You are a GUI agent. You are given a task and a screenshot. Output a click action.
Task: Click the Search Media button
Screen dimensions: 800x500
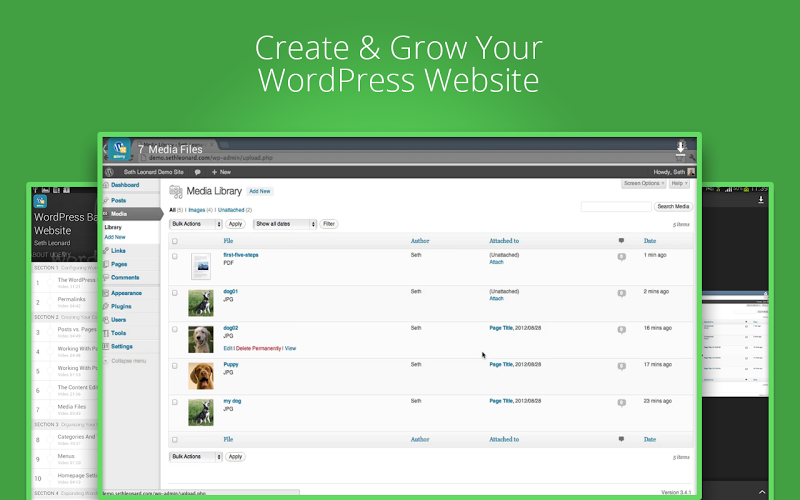click(673, 207)
